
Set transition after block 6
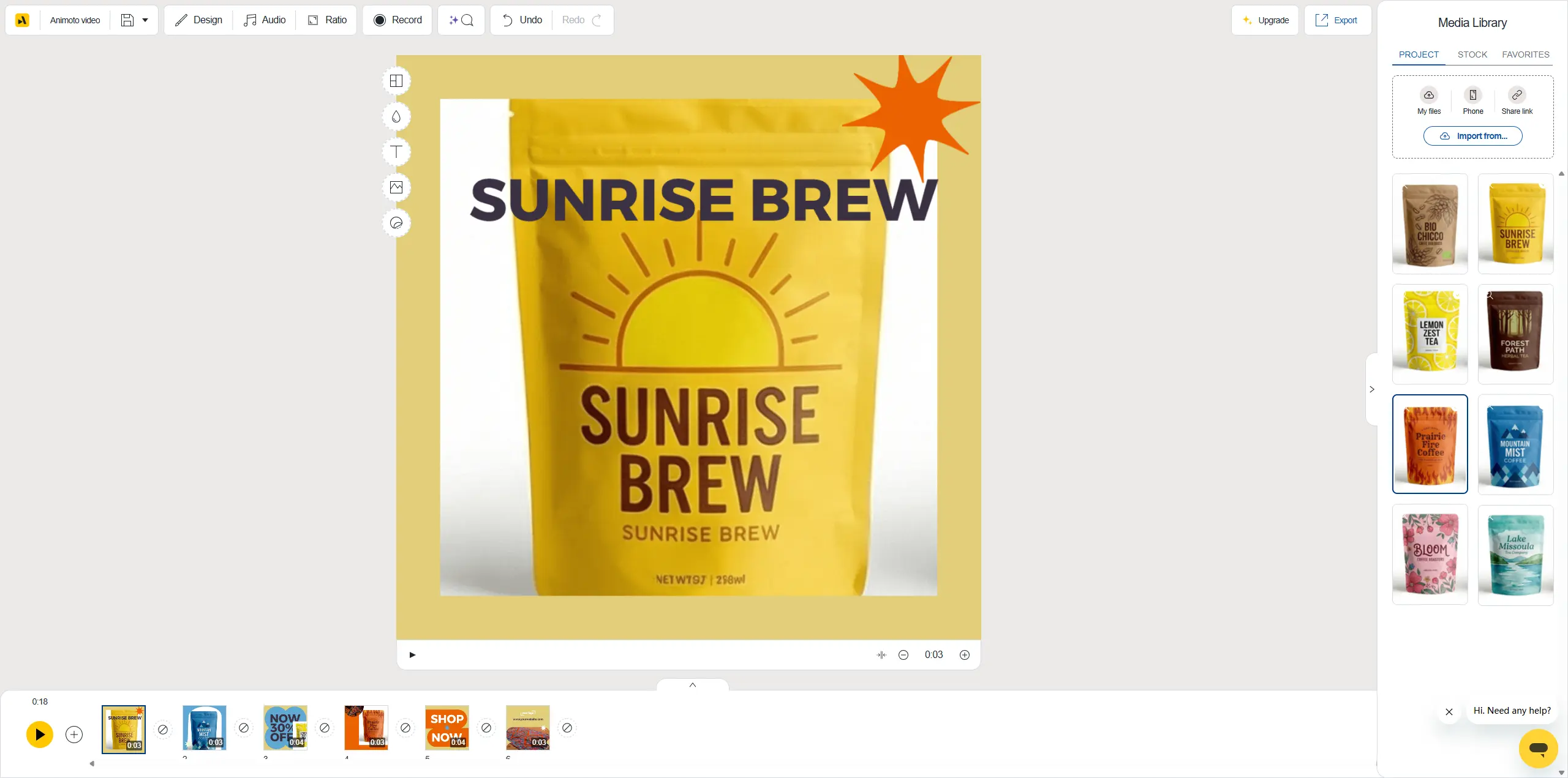pyautogui.click(x=567, y=728)
